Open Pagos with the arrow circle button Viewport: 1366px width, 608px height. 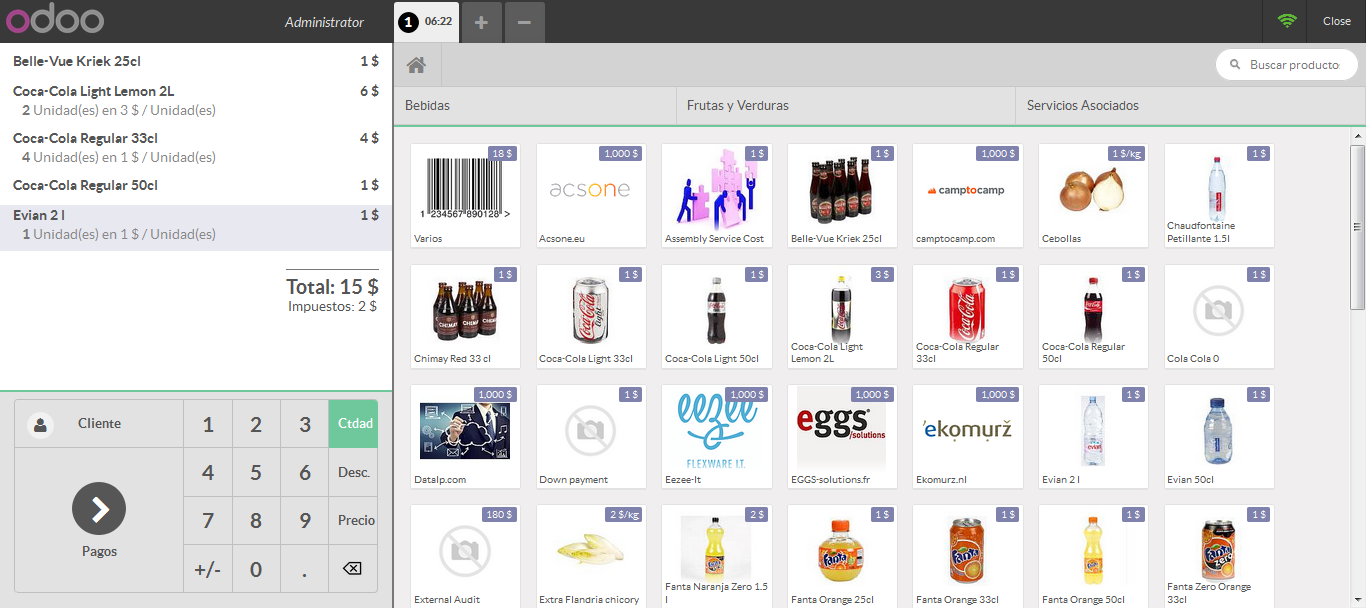pos(99,509)
